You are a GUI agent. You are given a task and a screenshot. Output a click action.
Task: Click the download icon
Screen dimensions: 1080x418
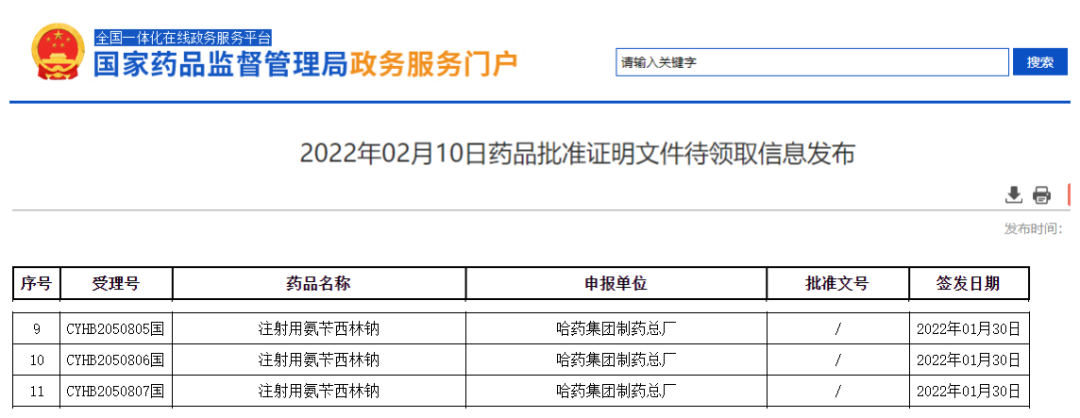[1013, 195]
